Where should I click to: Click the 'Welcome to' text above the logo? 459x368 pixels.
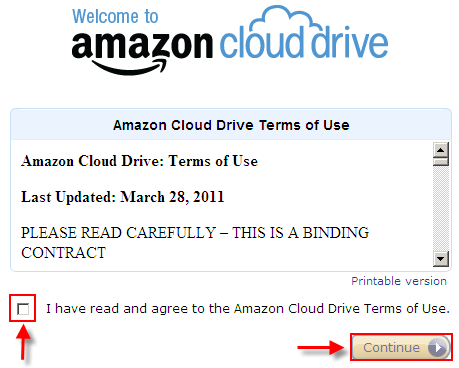point(115,16)
